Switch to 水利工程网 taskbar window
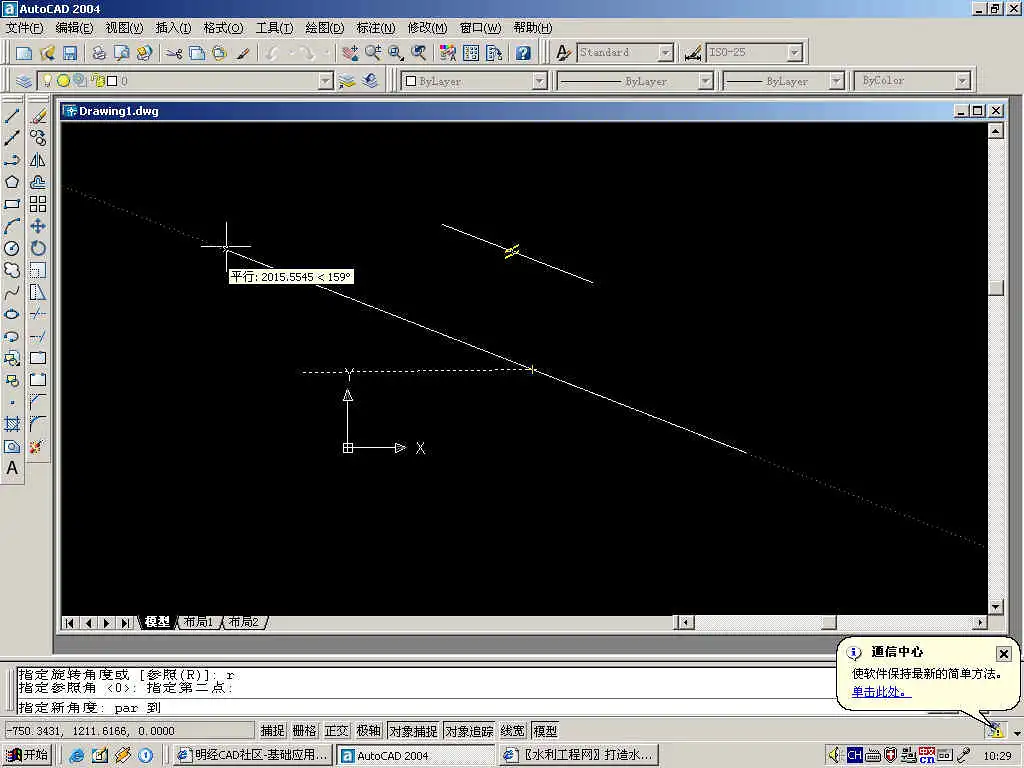 [x=579, y=755]
